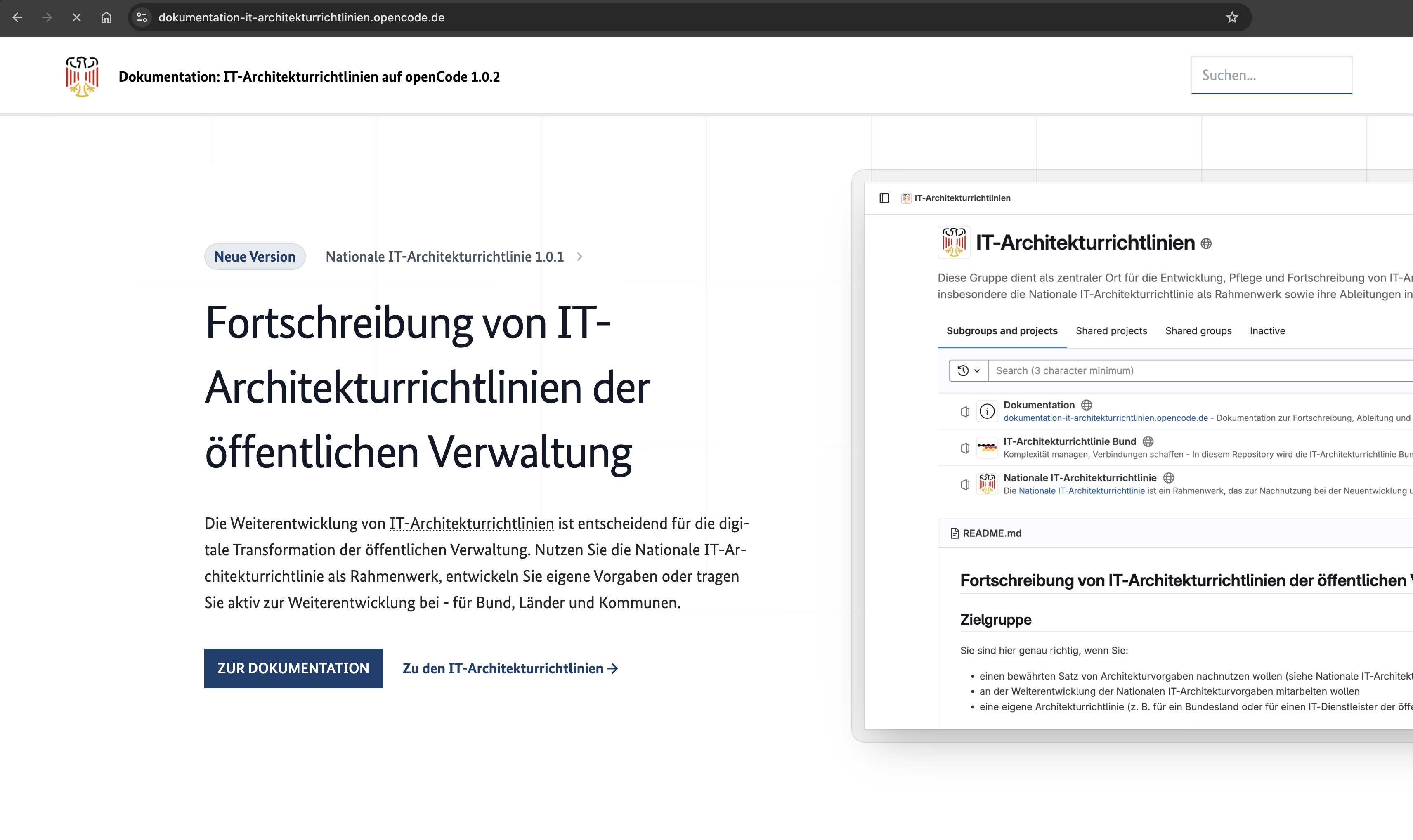Follow the dokumentation-it-architekturrichtlinien.opencode.de link

coord(1105,418)
